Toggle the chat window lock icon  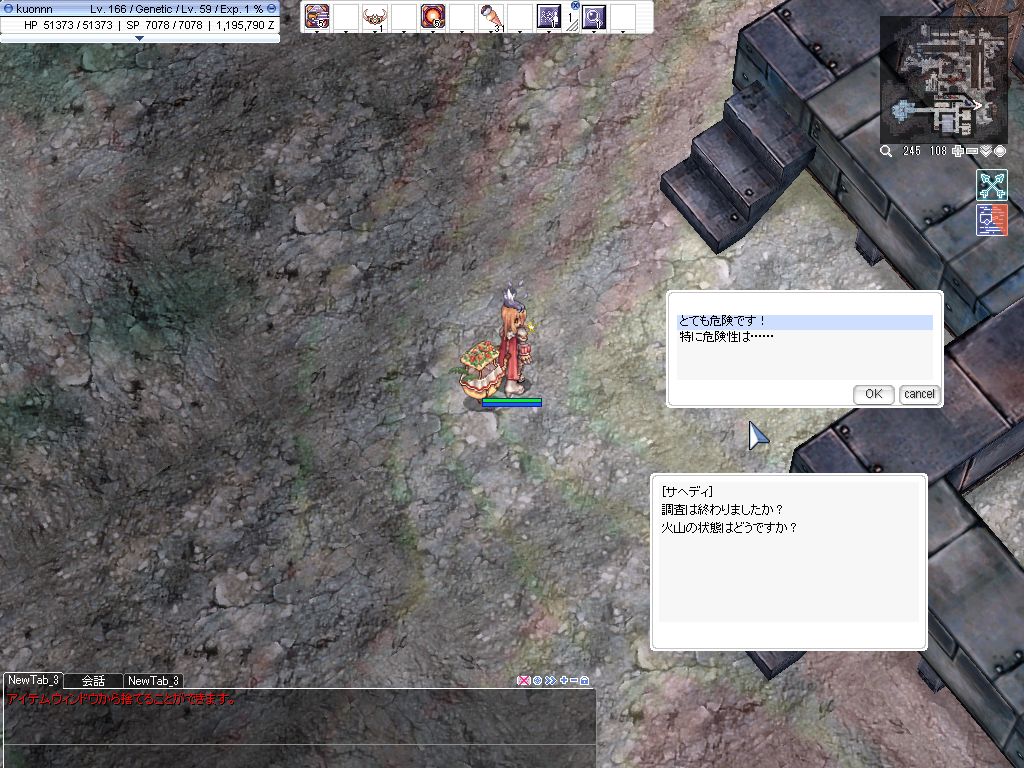(584, 680)
